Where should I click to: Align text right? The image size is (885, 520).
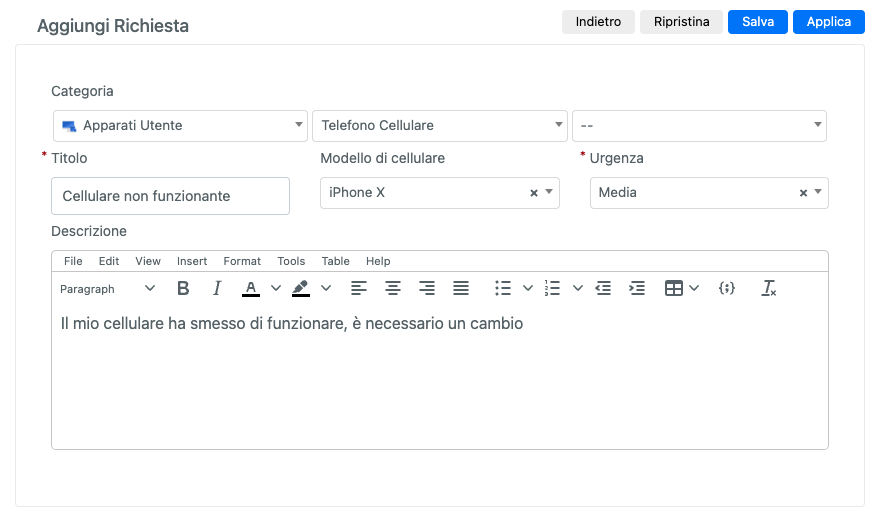[x=427, y=289]
